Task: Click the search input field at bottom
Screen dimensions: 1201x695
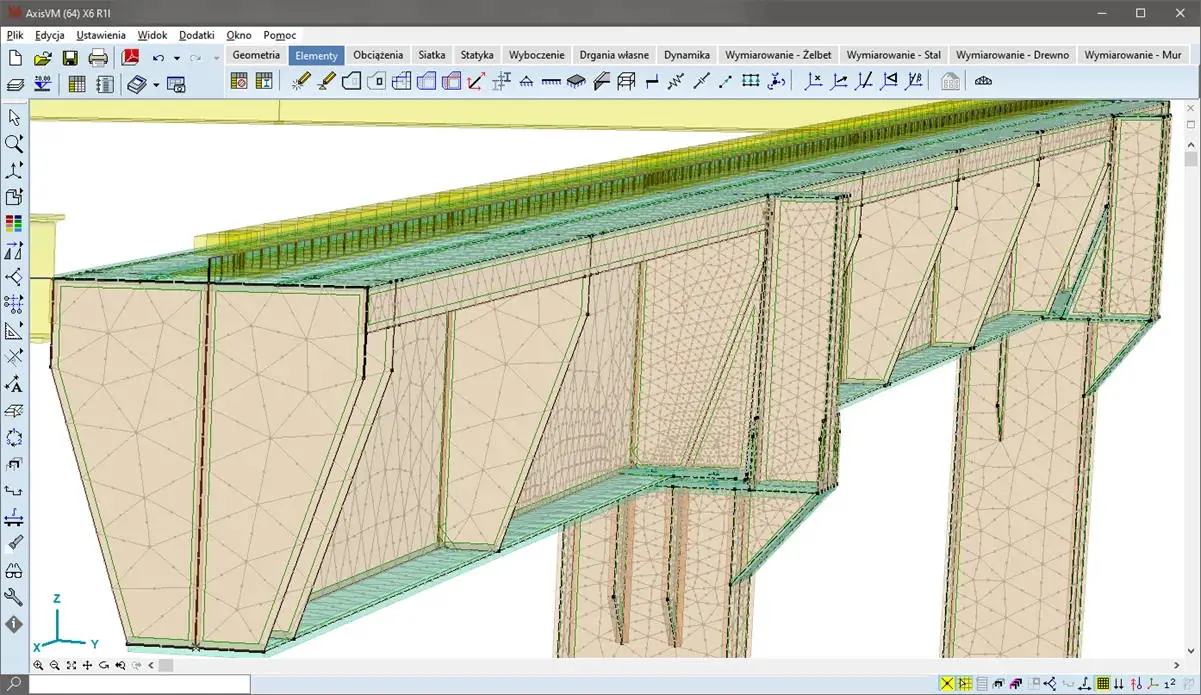Action: 140,685
